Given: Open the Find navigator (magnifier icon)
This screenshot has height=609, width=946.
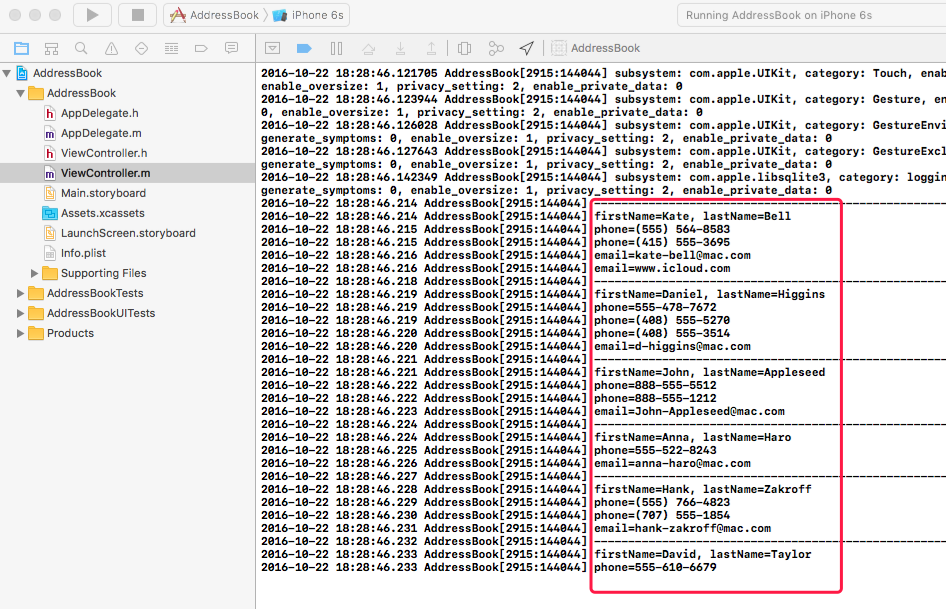Looking at the screenshot, I should [81, 48].
